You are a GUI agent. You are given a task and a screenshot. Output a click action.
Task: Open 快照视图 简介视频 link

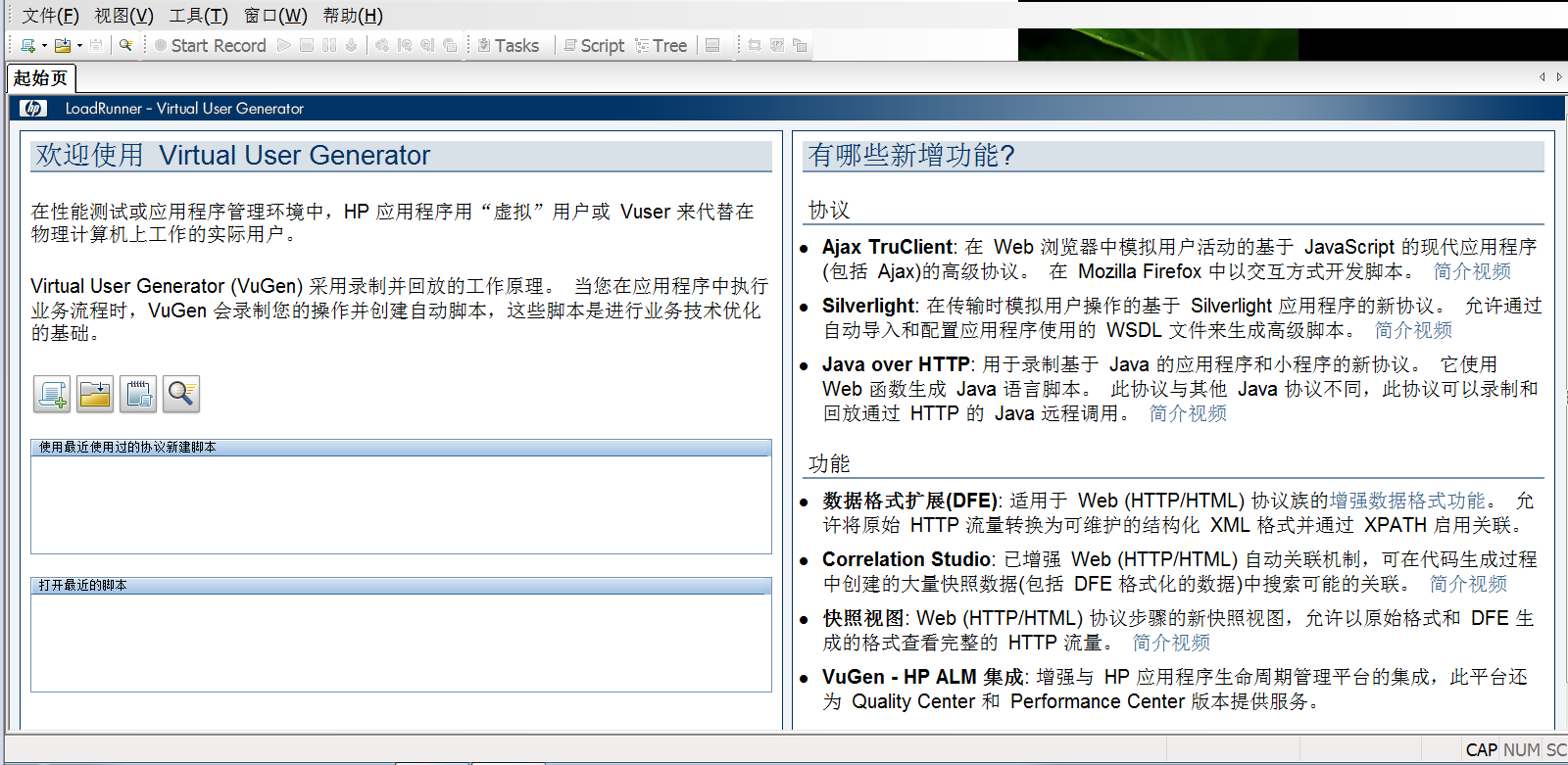pos(1171,643)
